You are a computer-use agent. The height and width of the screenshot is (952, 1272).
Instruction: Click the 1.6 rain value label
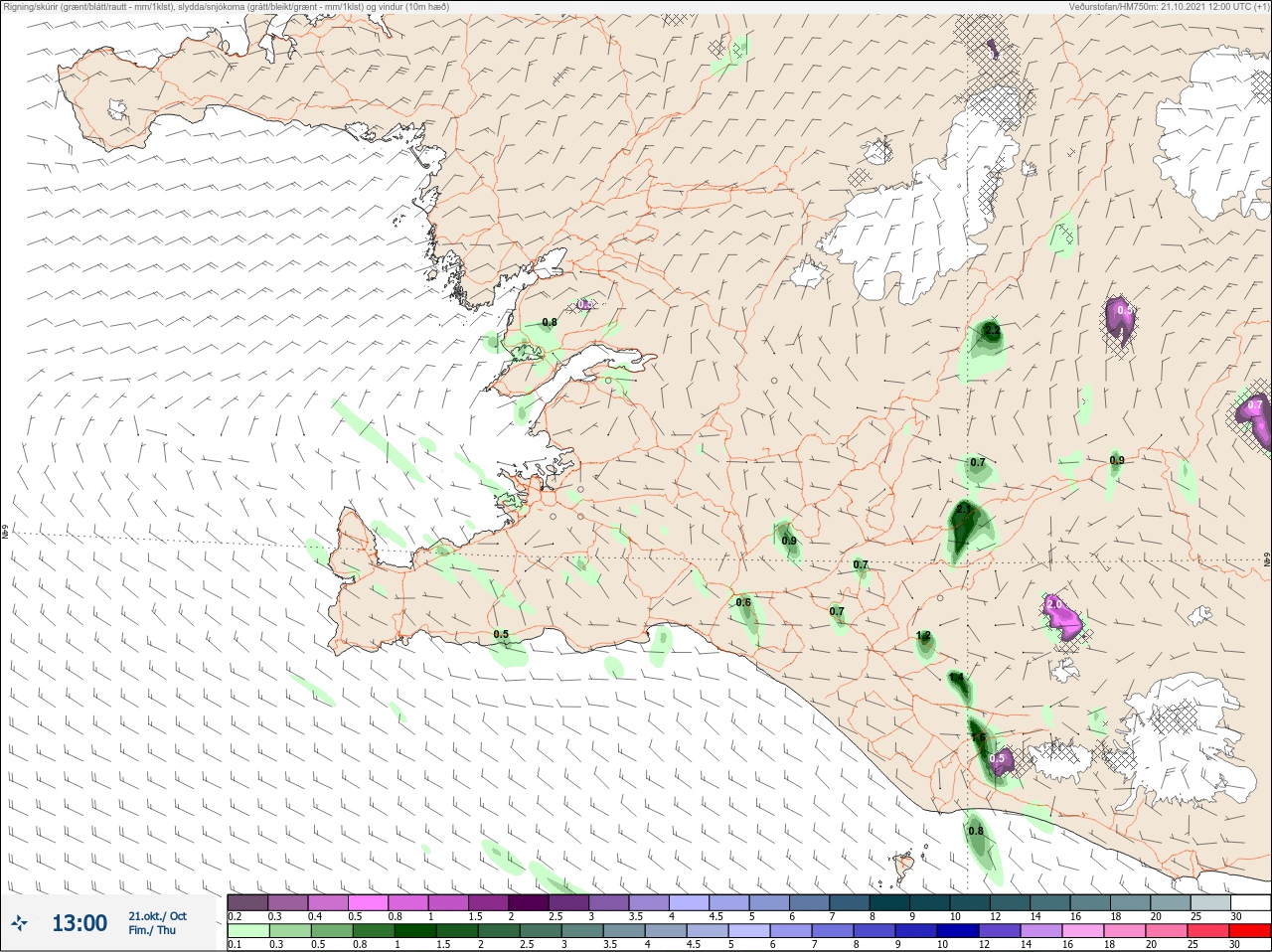(979, 737)
